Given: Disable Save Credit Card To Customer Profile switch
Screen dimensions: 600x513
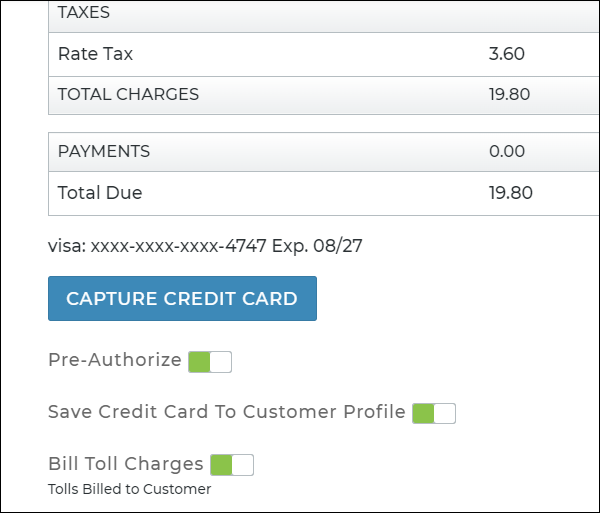Looking at the screenshot, I should (x=434, y=413).
